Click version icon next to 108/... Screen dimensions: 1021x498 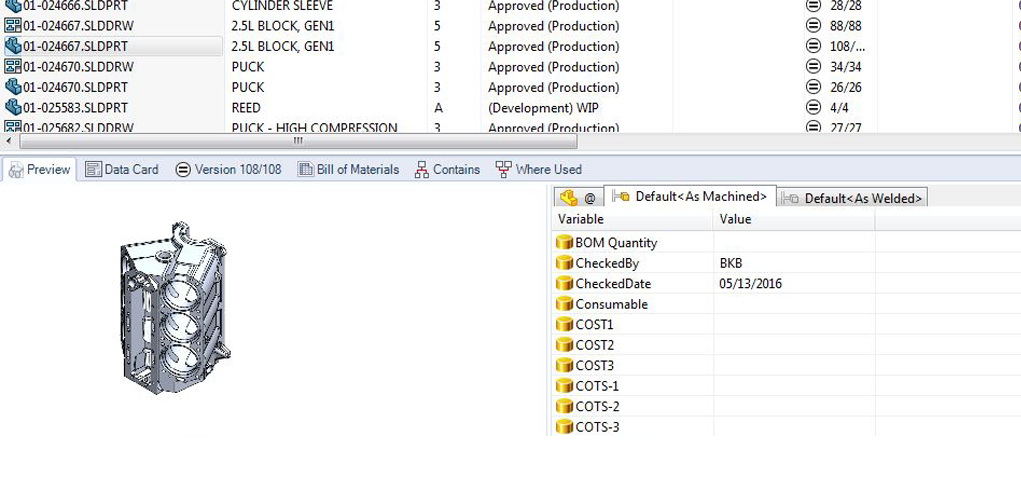point(813,46)
